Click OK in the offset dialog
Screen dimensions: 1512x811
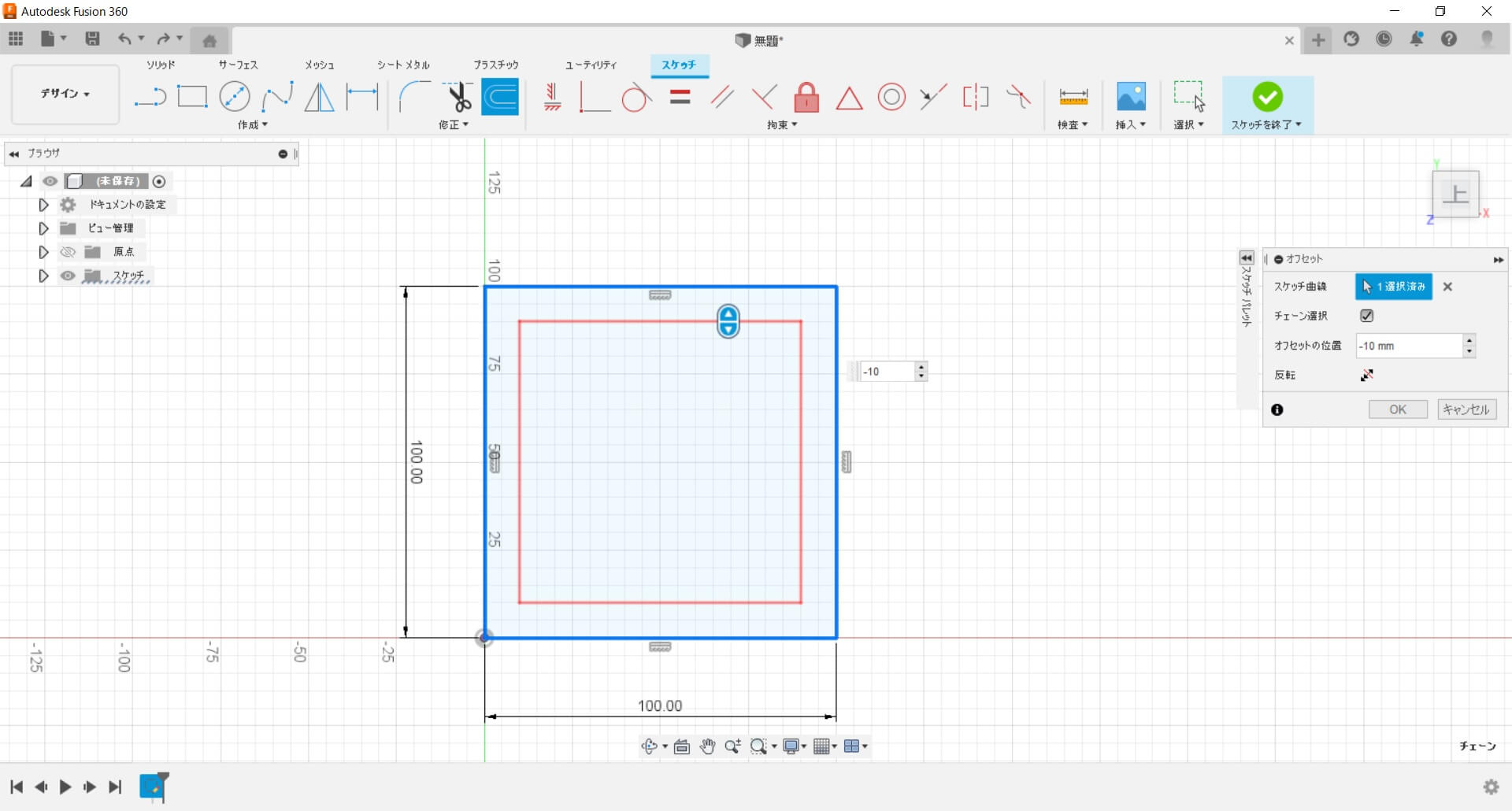pyautogui.click(x=1397, y=409)
